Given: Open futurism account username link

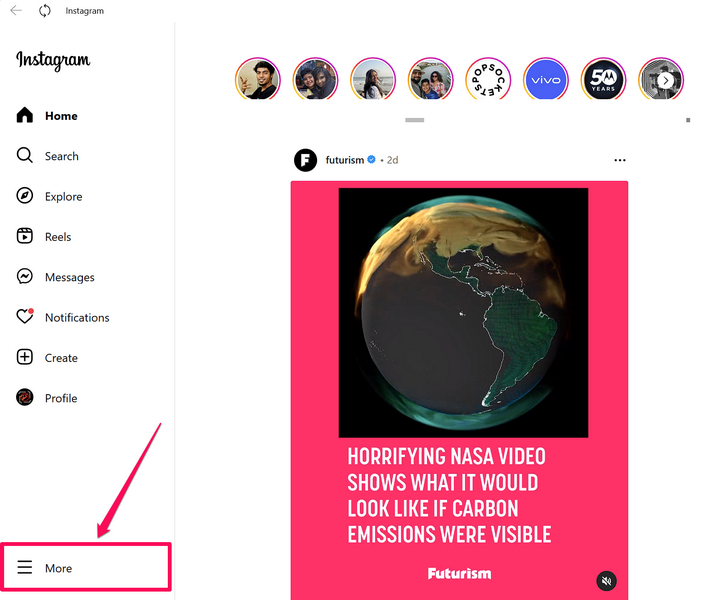Looking at the screenshot, I should pyautogui.click(x=345, y=160).
